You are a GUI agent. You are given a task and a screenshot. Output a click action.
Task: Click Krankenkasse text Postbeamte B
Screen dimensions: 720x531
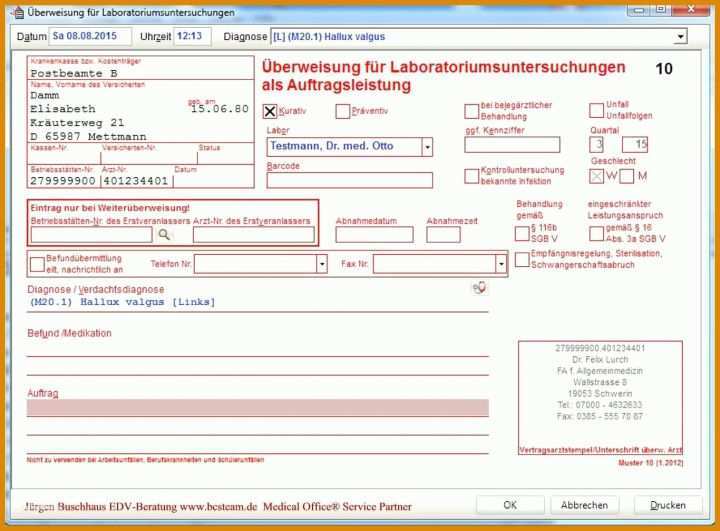coord(74,73)
